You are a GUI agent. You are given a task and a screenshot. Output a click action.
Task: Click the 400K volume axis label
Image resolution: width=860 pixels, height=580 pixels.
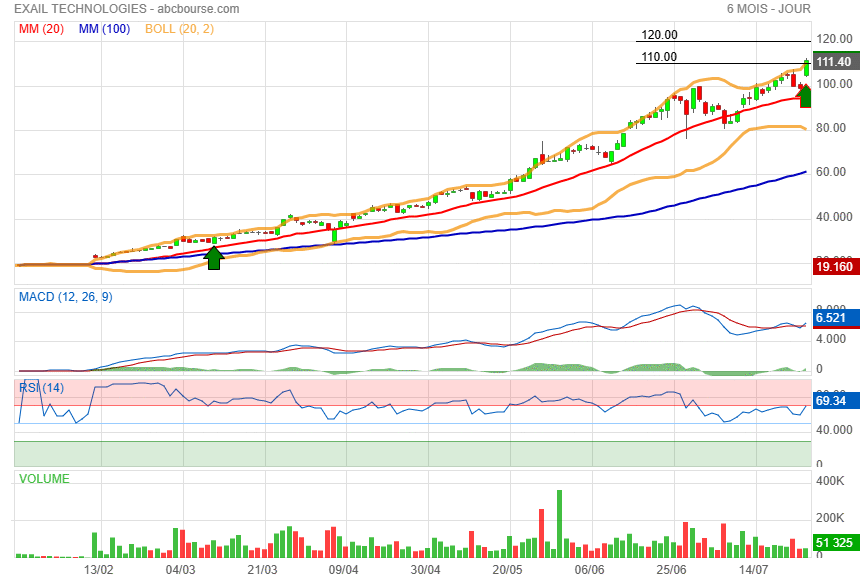830,481
